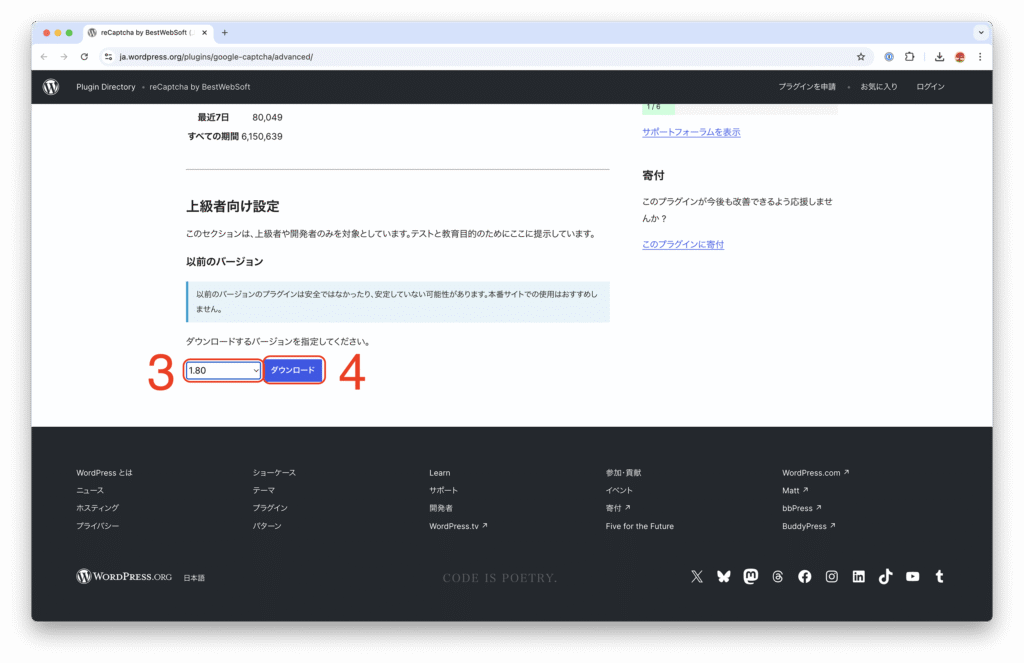Open the ニュース footer link
This screenshot has height=663, width=1024.
click(x=90, y=490)
